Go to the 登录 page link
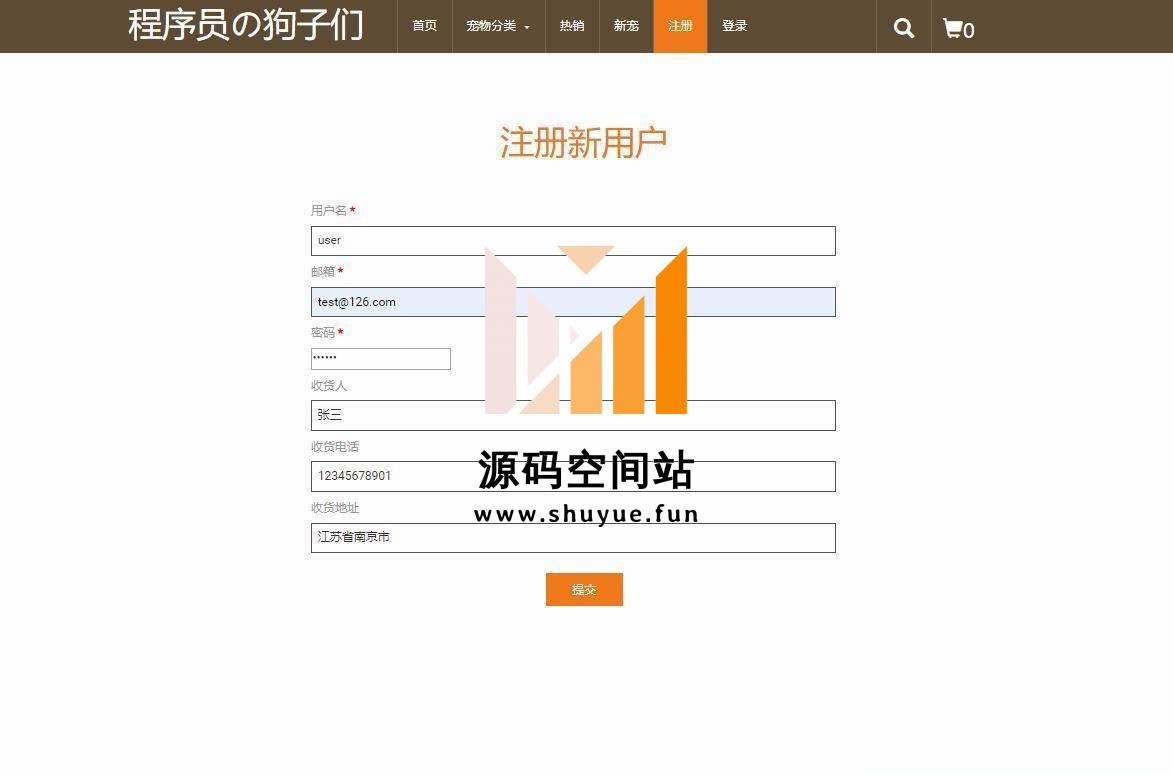The image size is (1173, 775). click(x=734, y=26)
